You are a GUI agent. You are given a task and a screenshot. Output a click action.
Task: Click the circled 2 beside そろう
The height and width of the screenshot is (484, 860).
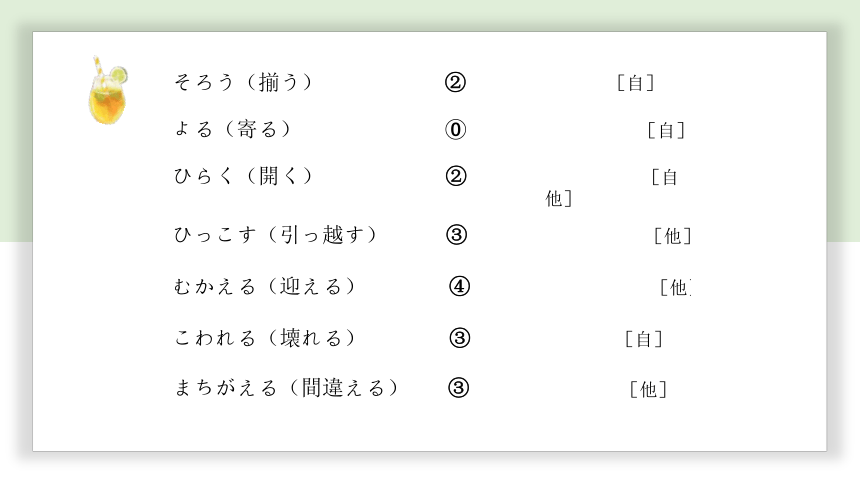tap(455, 82)
